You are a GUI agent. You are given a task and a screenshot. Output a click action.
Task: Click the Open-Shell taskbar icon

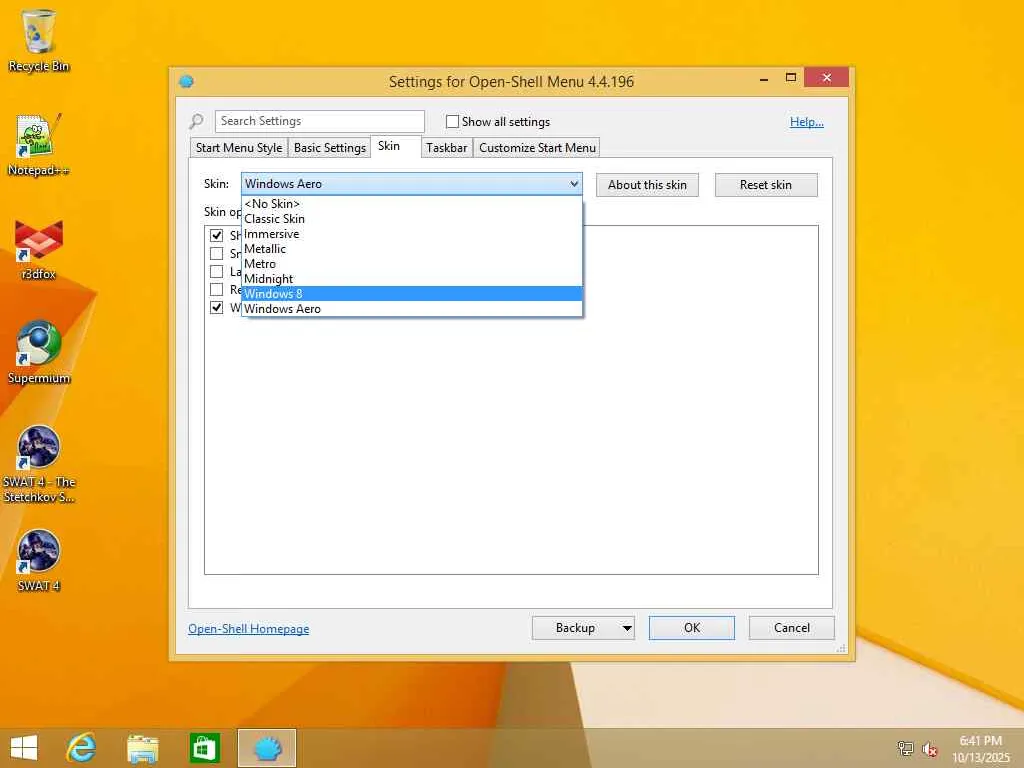267,748
